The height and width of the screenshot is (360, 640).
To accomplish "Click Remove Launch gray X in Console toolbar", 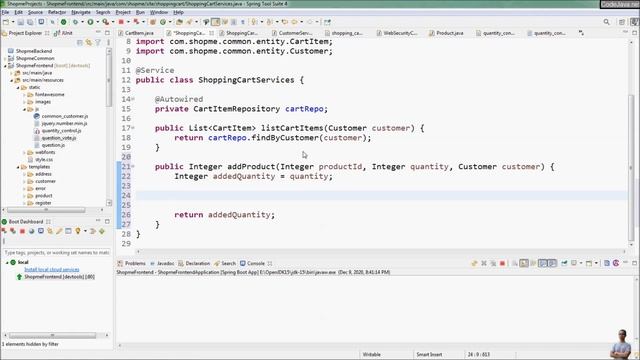I will [x=484, y=264].
